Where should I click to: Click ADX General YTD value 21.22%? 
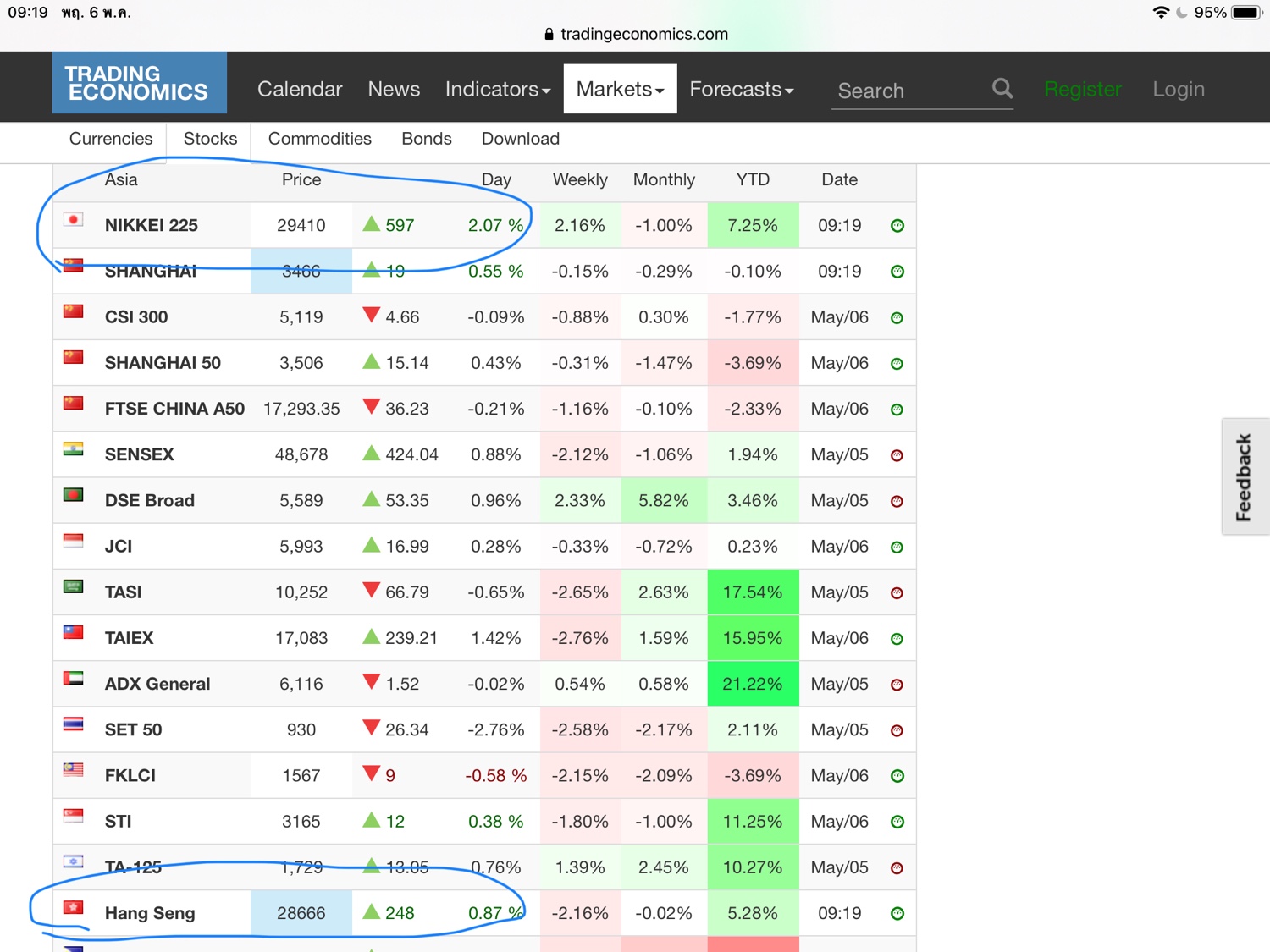pos(753,684)
